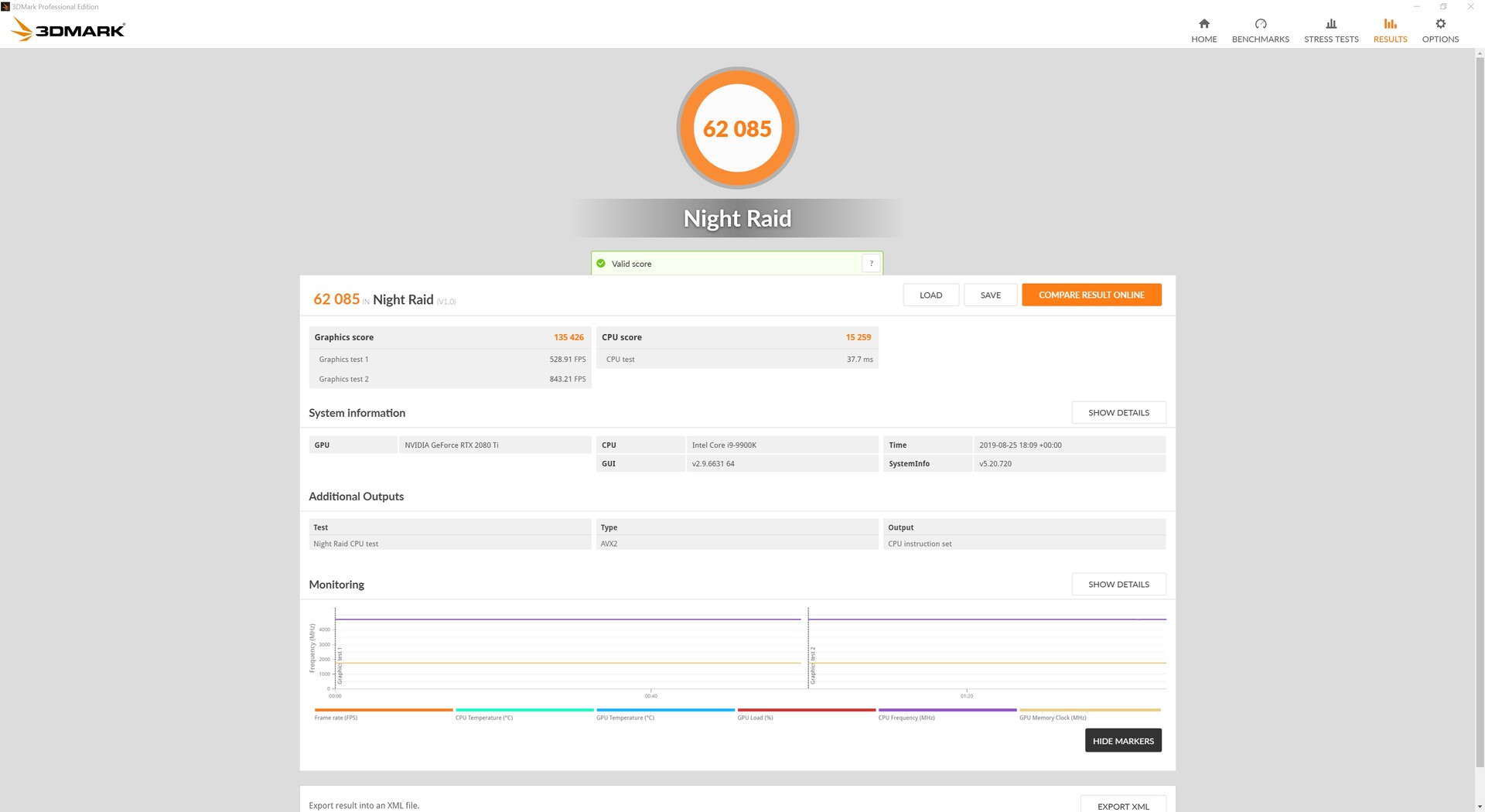Screen dimensions: 1485x812
Task: Show details for System information
Action: tap(1118, 413)
